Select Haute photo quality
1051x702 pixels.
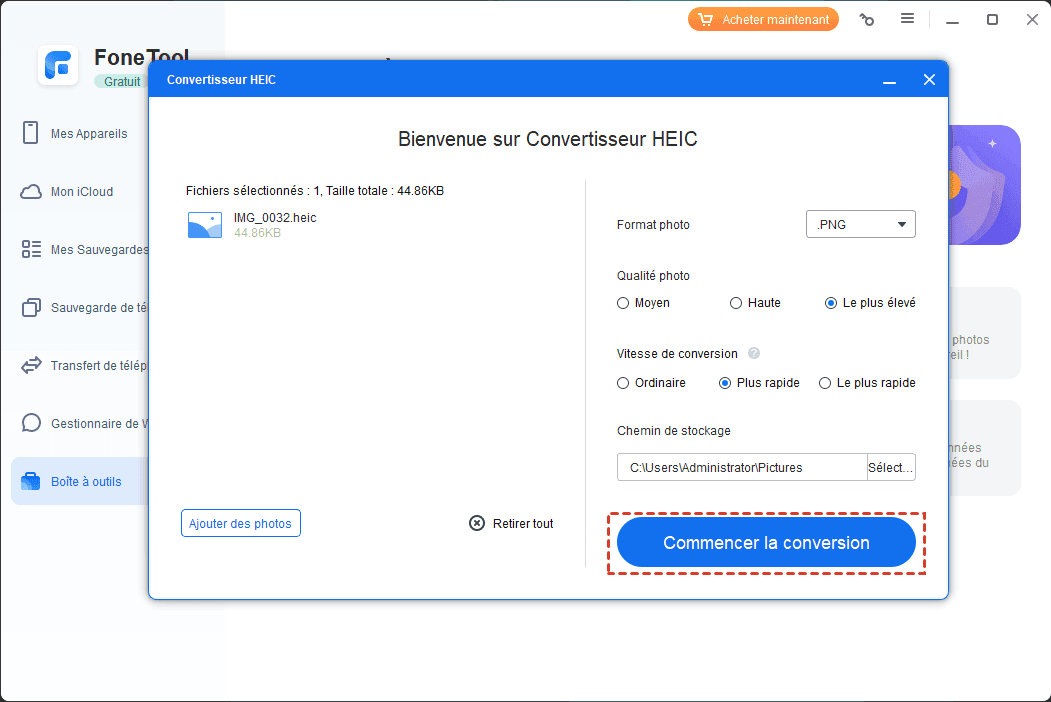736,303
